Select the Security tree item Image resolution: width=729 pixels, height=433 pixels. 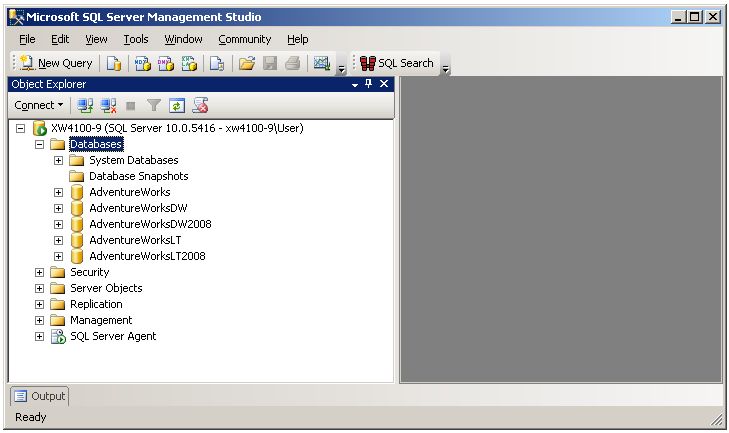point(90,273)
